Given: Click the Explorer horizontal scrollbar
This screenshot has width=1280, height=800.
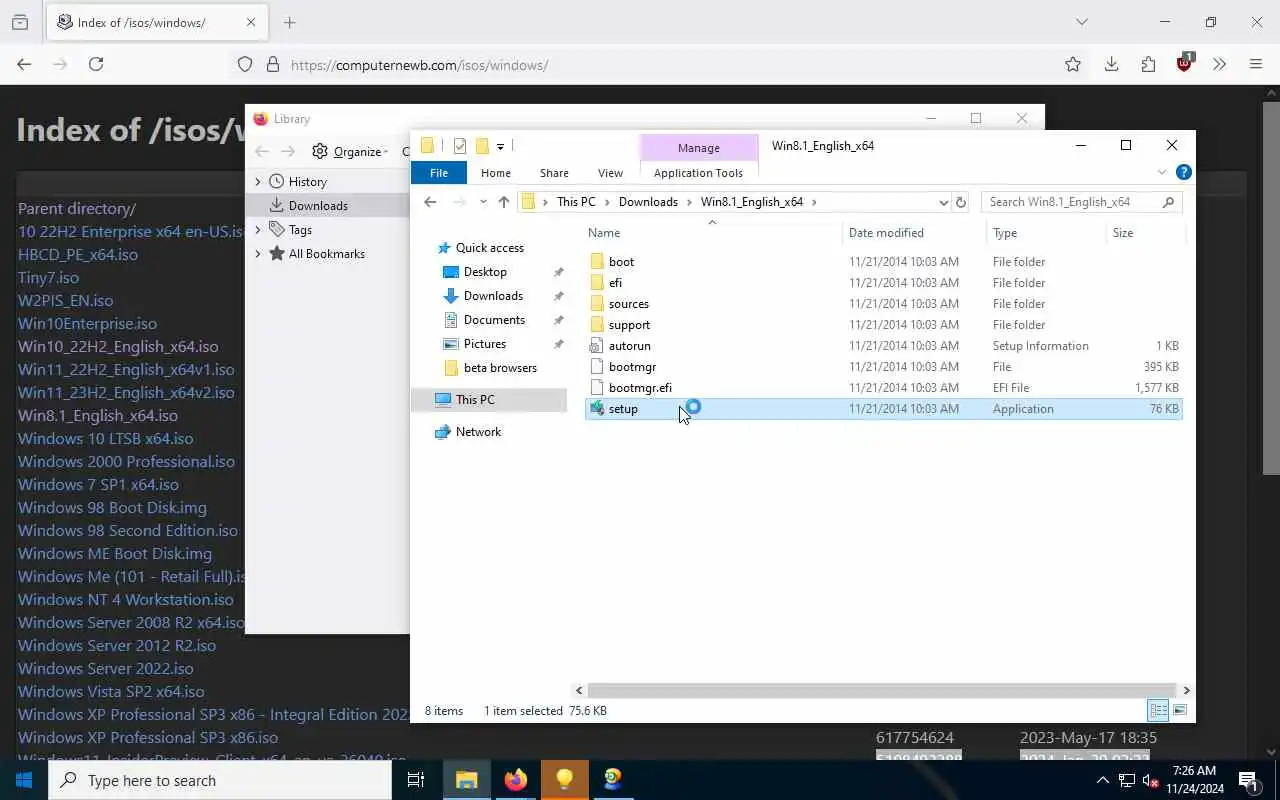Looking at the screenshot, I should click(x=882, y=690).
